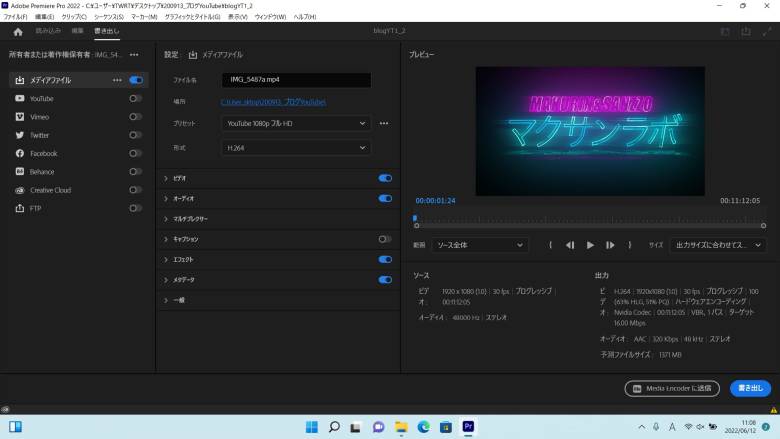The height and width of the screenshot is (439, 780).
Task: Open the output location link
Action: 273,102
